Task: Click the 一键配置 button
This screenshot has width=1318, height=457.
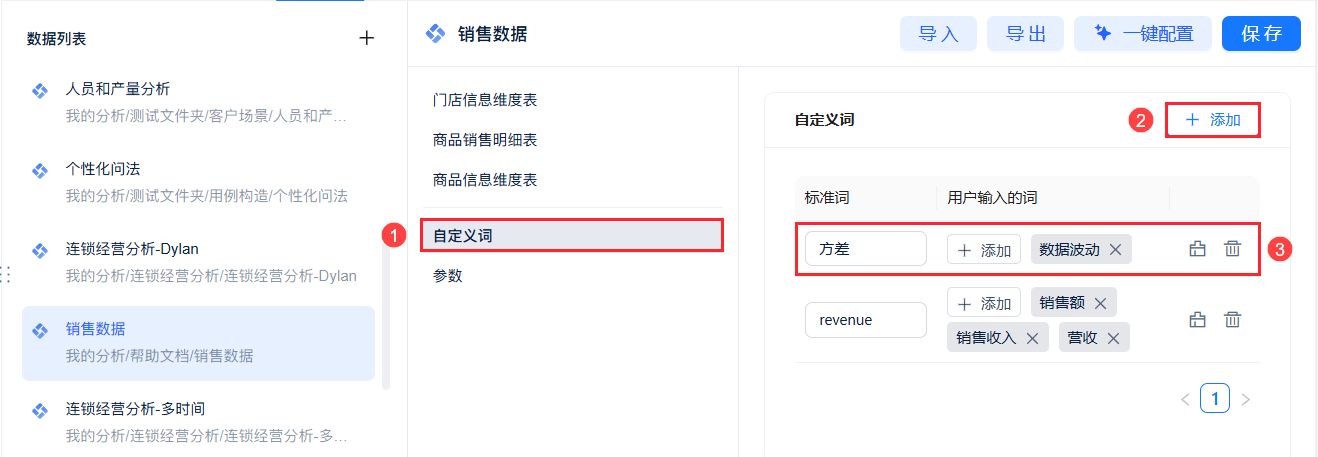Action: click(1143, 34)
